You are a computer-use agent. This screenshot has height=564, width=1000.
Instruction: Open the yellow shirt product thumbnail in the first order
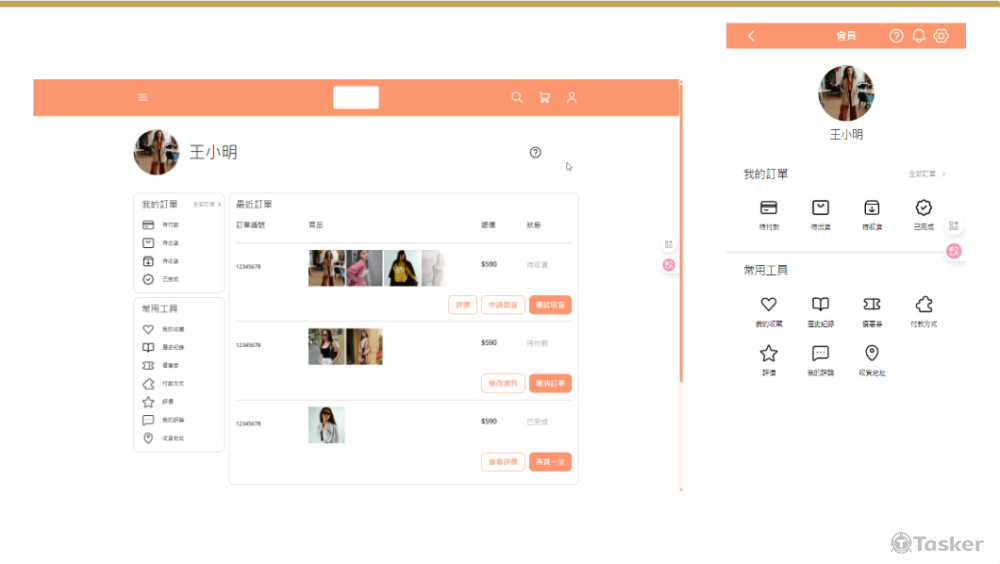coord(401,268)
